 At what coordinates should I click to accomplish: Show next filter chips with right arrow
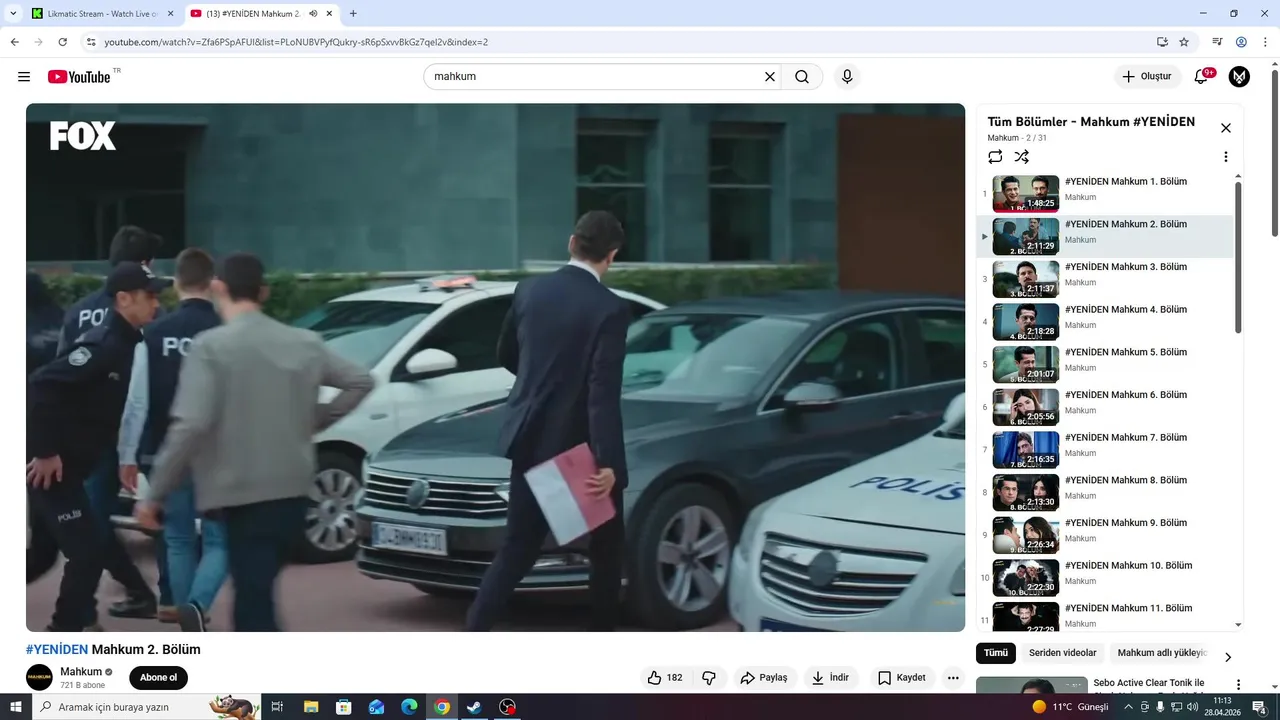tap(1228, 657)
